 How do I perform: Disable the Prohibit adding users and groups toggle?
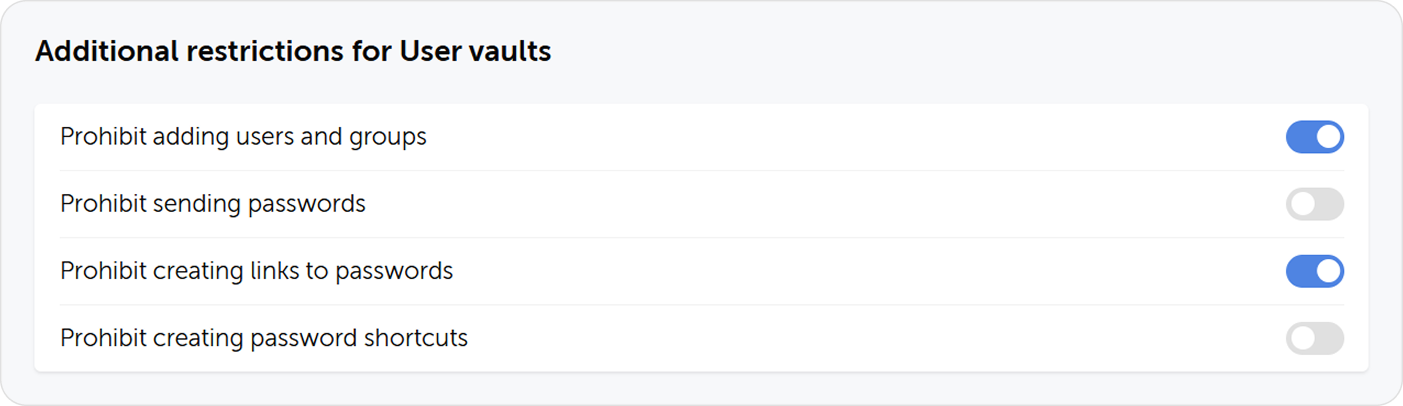tap(1314, 137)
